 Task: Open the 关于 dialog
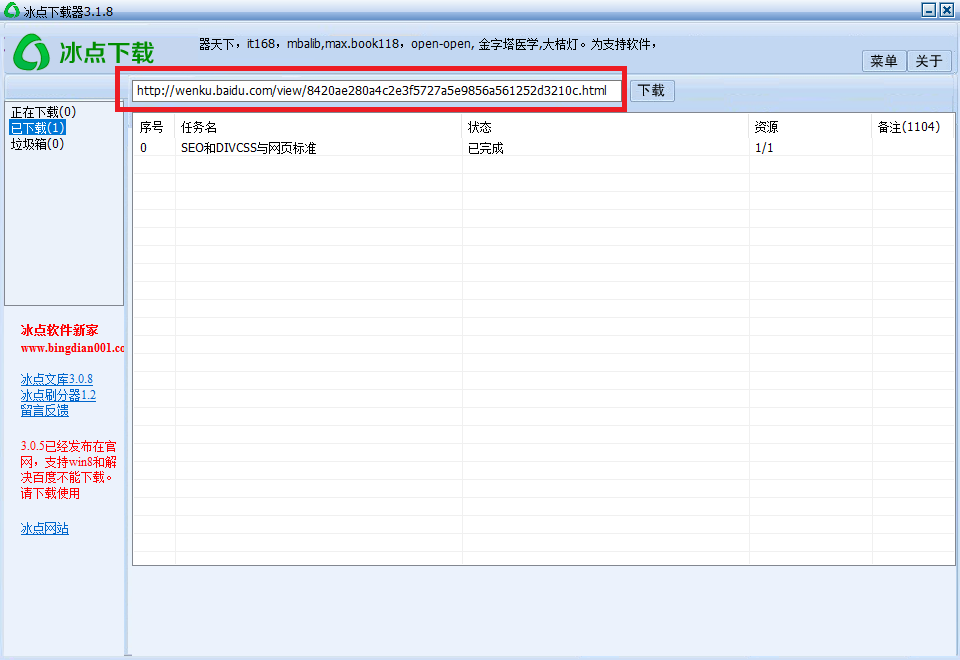(x=929, y=61)
